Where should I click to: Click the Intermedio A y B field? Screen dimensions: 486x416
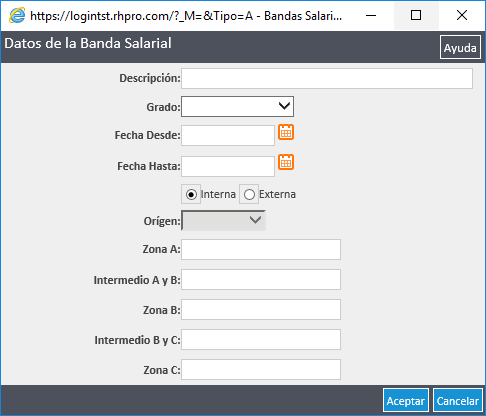(x=261, y=280)
